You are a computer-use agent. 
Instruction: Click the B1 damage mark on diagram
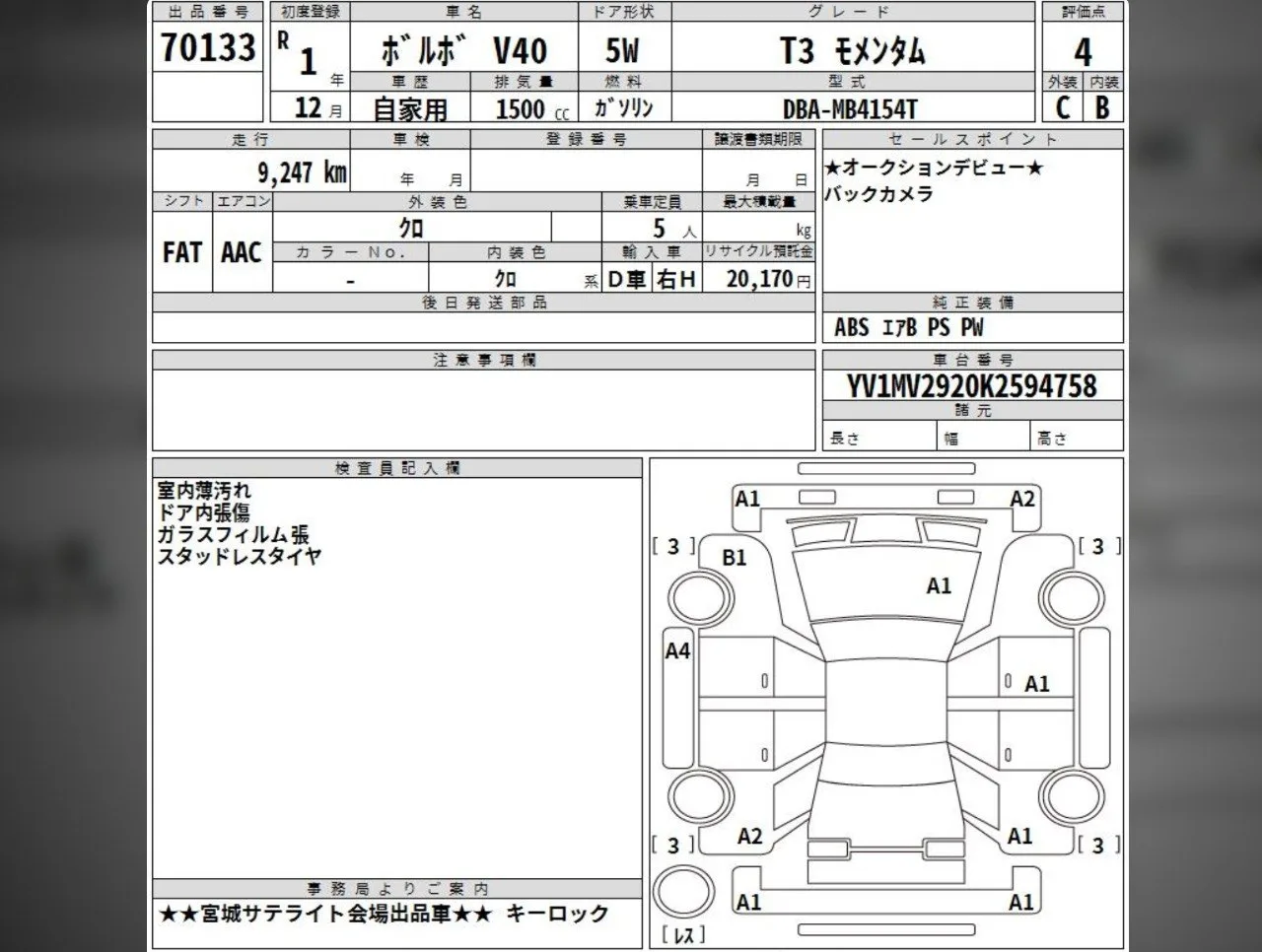pos(735,558)
